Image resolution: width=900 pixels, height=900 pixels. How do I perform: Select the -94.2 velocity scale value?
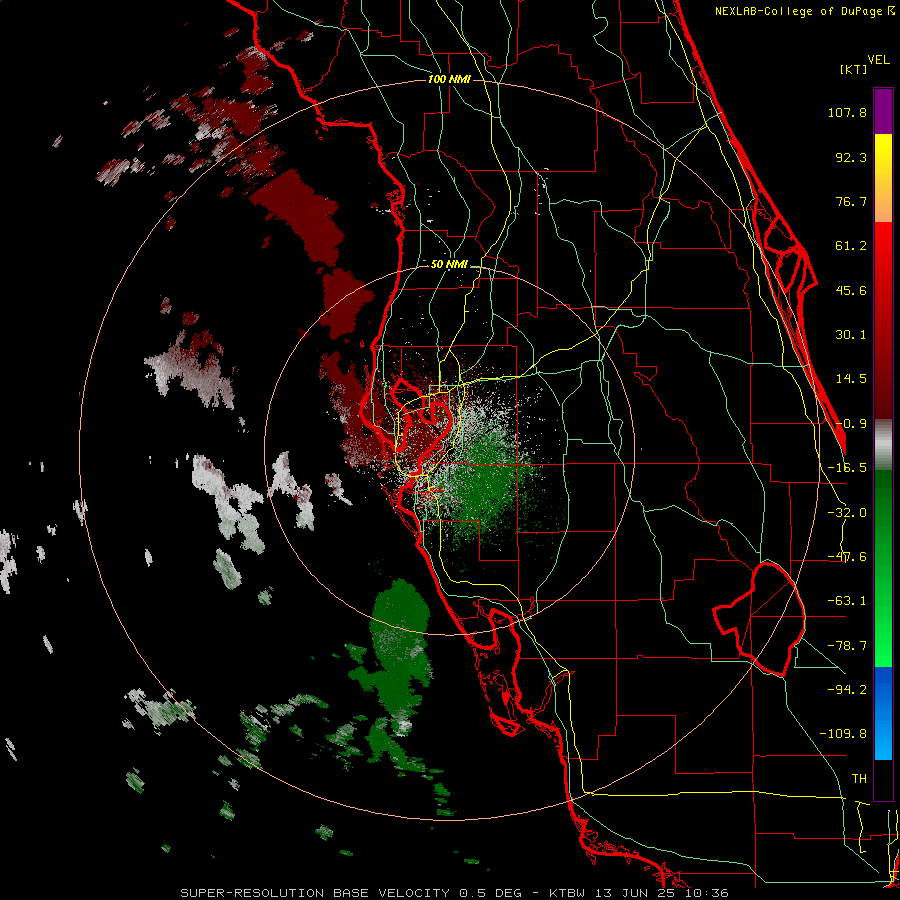pyautogui.click(x=847, y=690)
